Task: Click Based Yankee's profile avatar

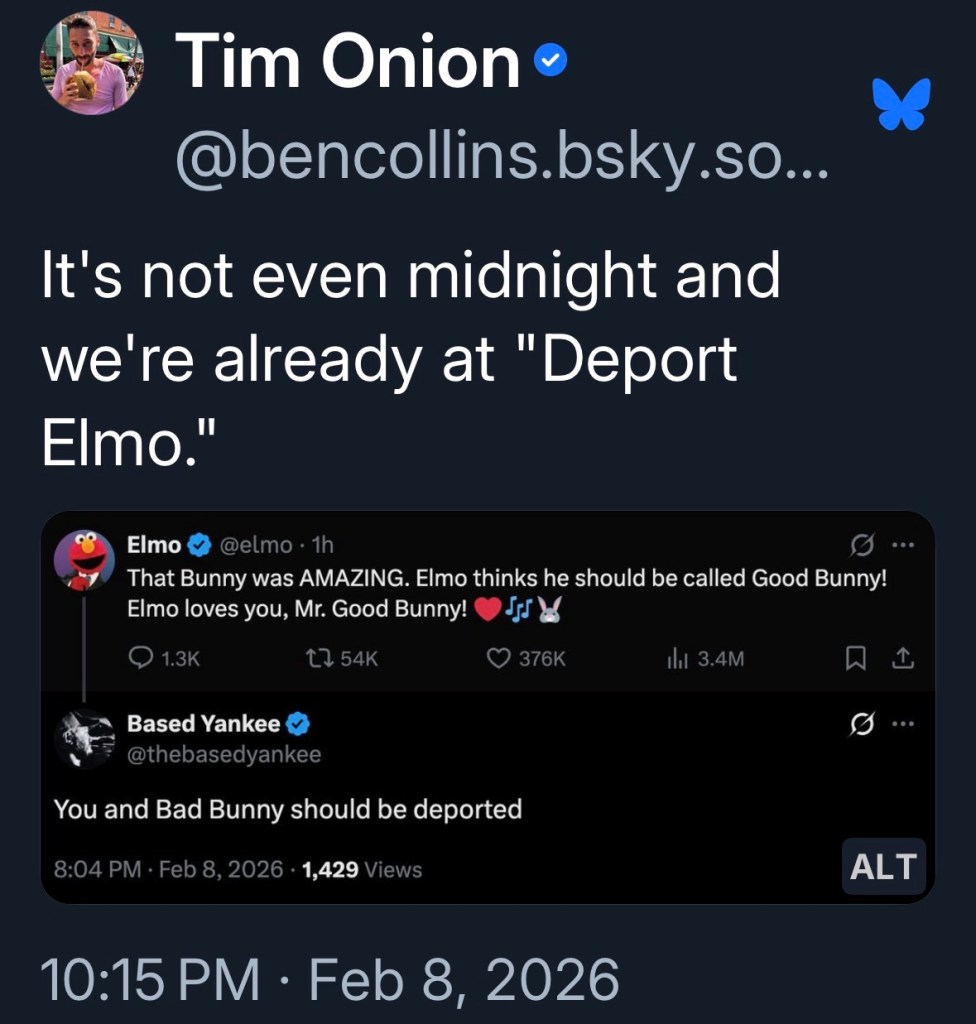Action: click(84, 739)
